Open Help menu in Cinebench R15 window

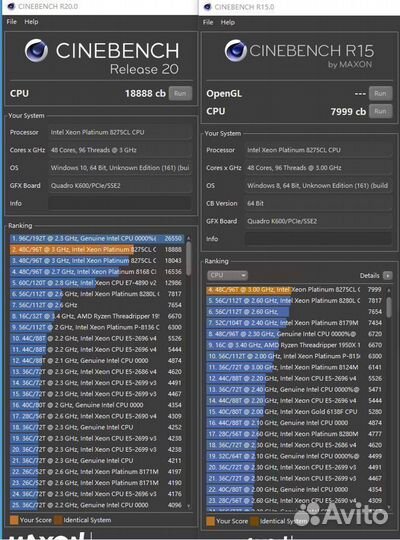[227, 22]
